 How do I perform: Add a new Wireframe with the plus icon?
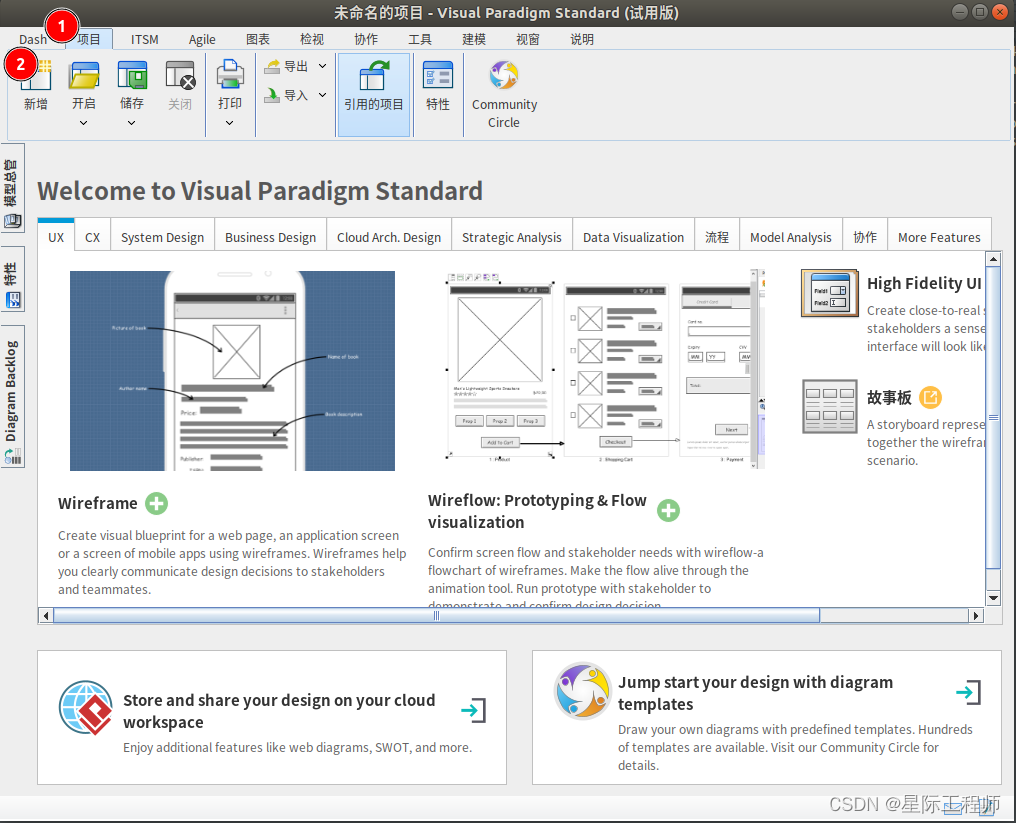(x=156, y=504)
